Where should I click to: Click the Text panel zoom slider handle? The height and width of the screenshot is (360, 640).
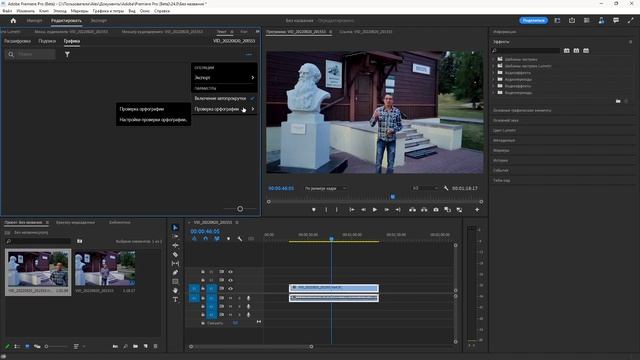[x=240, y=209]
